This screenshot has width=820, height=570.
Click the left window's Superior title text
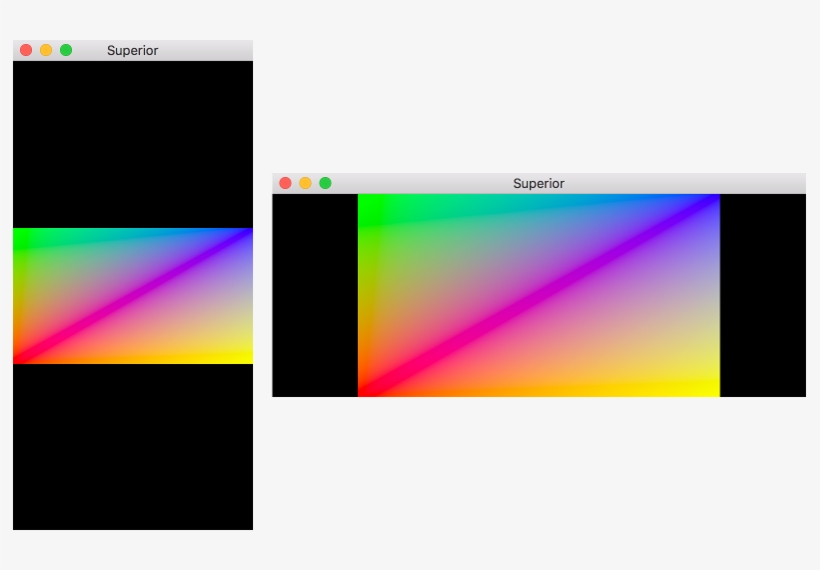coord(132,50)
